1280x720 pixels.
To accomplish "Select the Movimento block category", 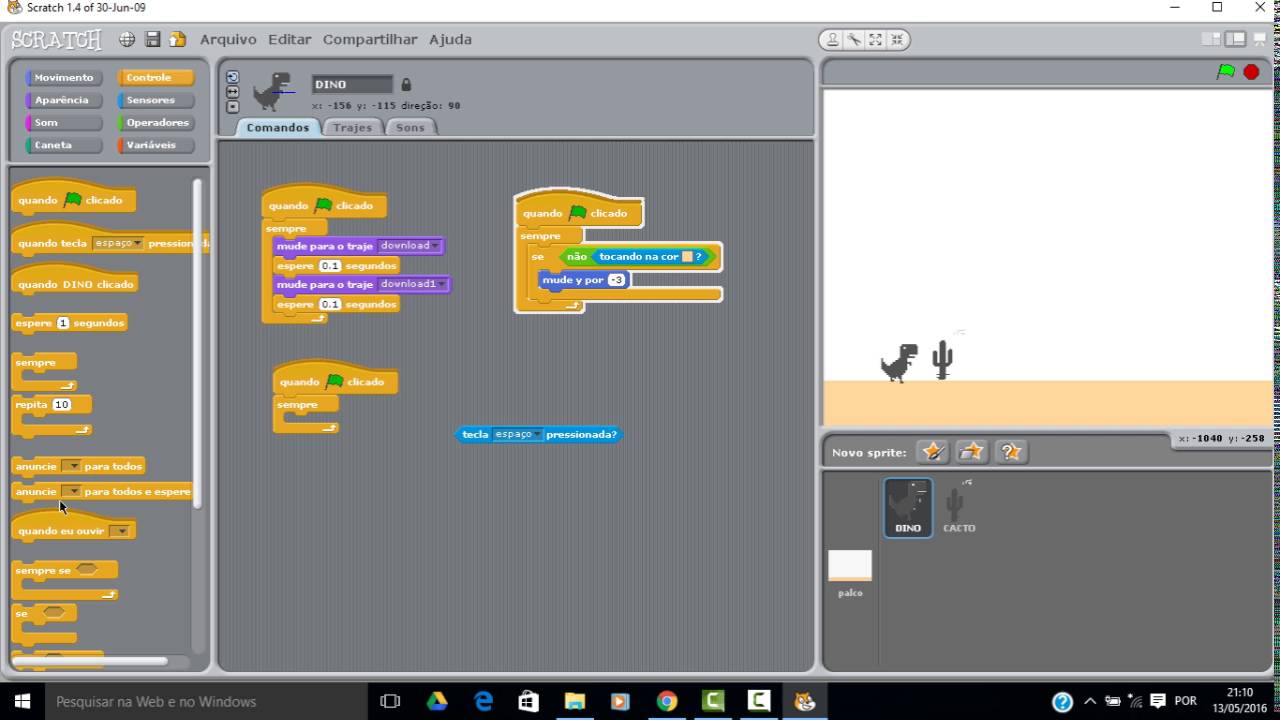I will (x=63, y=77).
